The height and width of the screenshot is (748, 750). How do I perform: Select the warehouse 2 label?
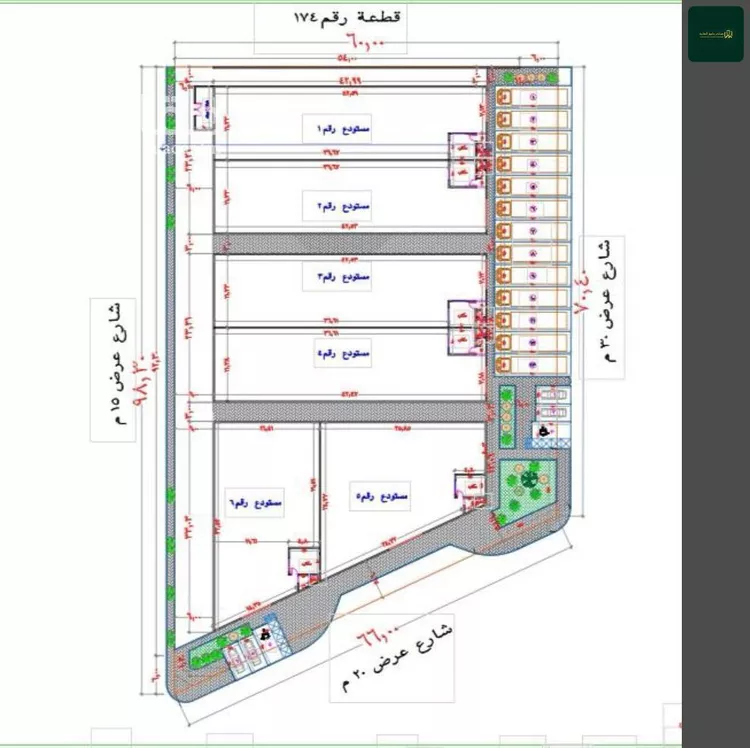coord(338,206)
